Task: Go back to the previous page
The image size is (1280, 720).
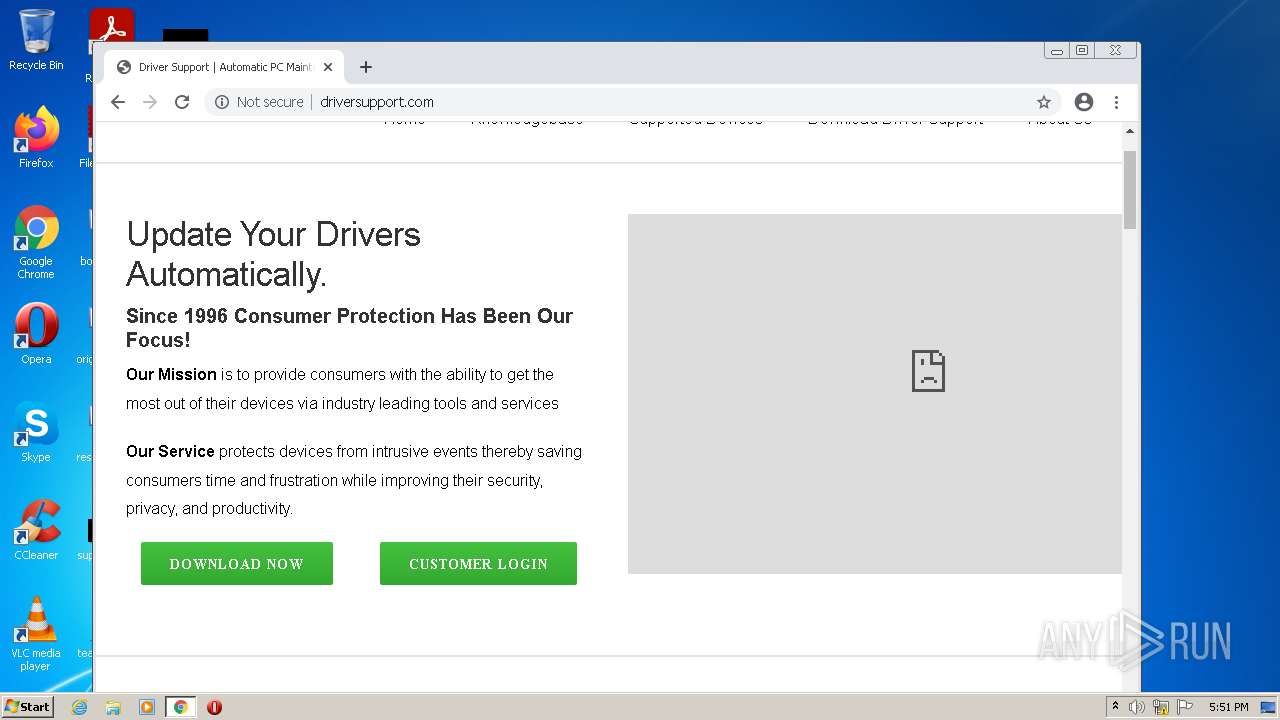Action: point(118,102)
